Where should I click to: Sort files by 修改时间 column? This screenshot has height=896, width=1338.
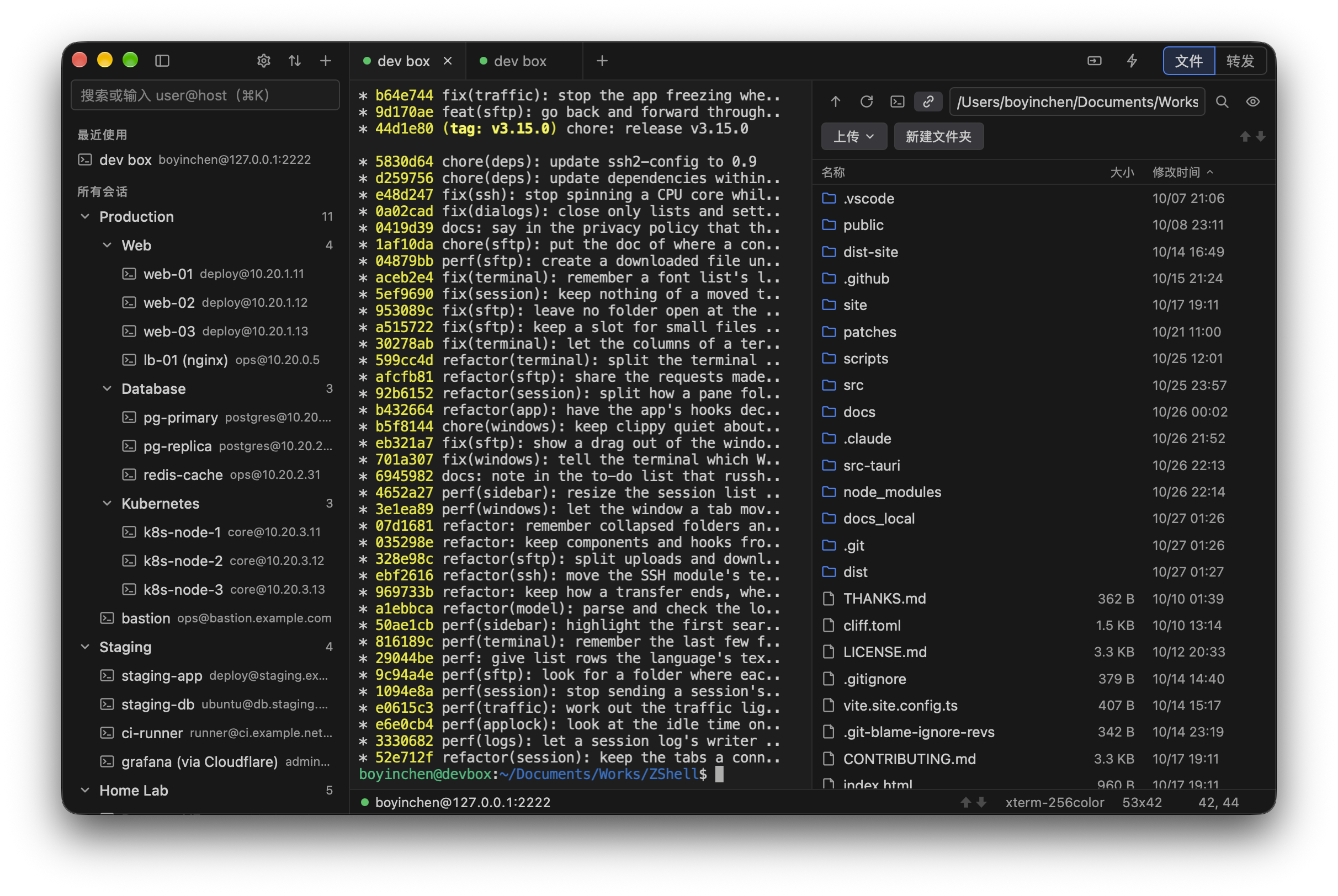pos(1182,172)
